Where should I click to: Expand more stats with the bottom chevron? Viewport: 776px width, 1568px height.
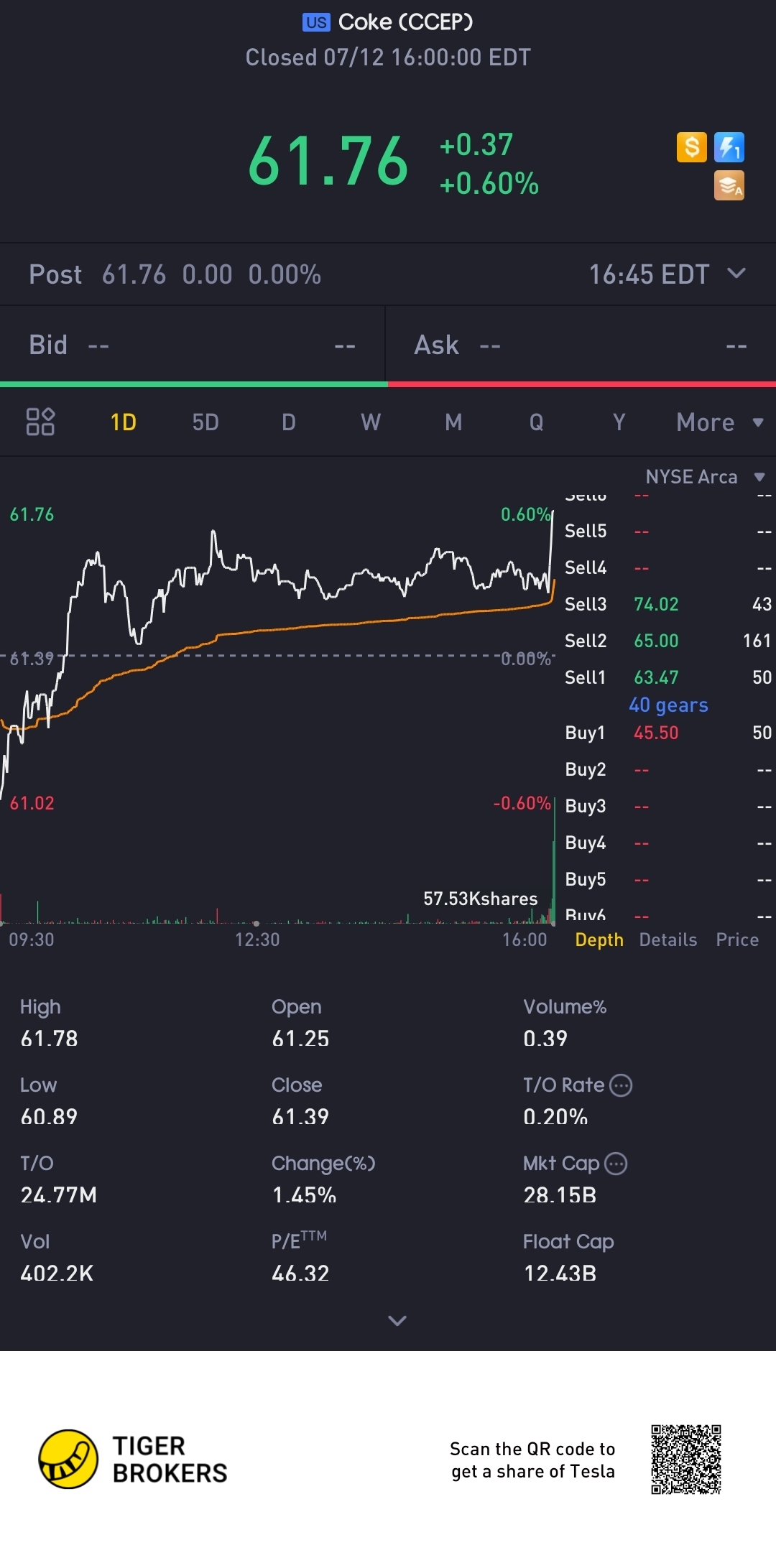tap(397, 1320)
